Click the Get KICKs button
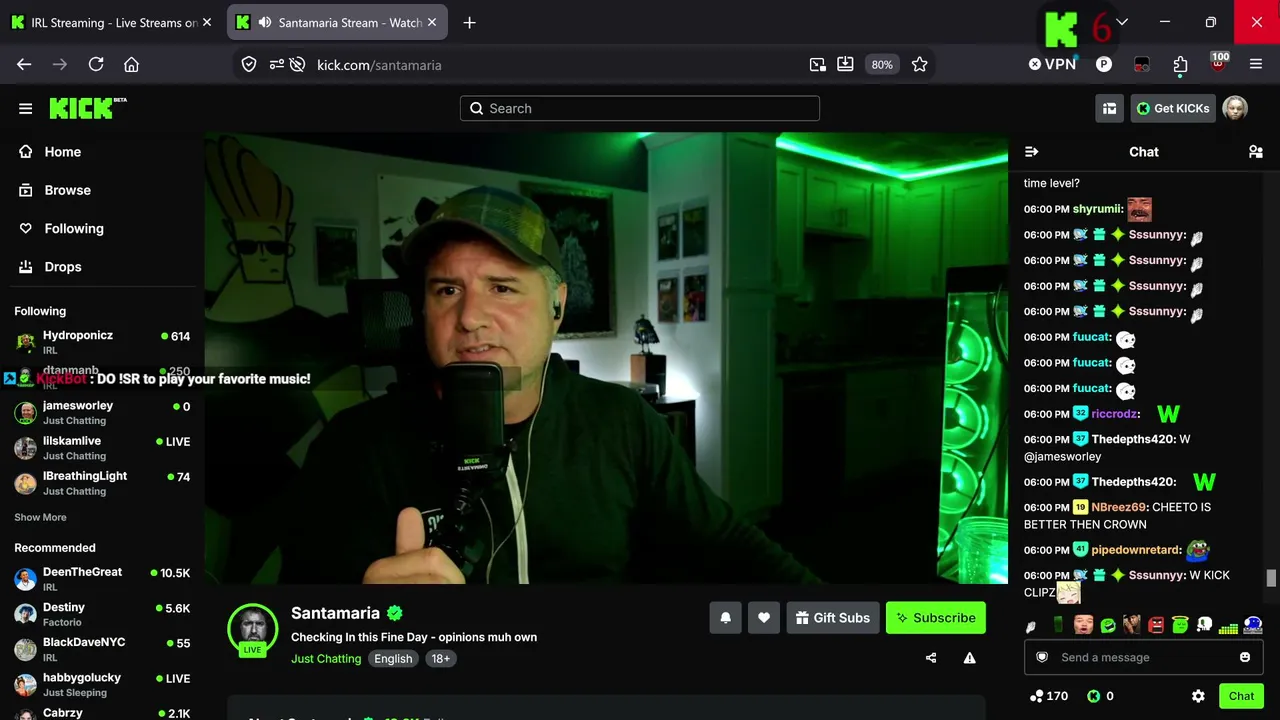This screenshot has height=720, width=1280. pyautogui.click(x=1173, y=108)
